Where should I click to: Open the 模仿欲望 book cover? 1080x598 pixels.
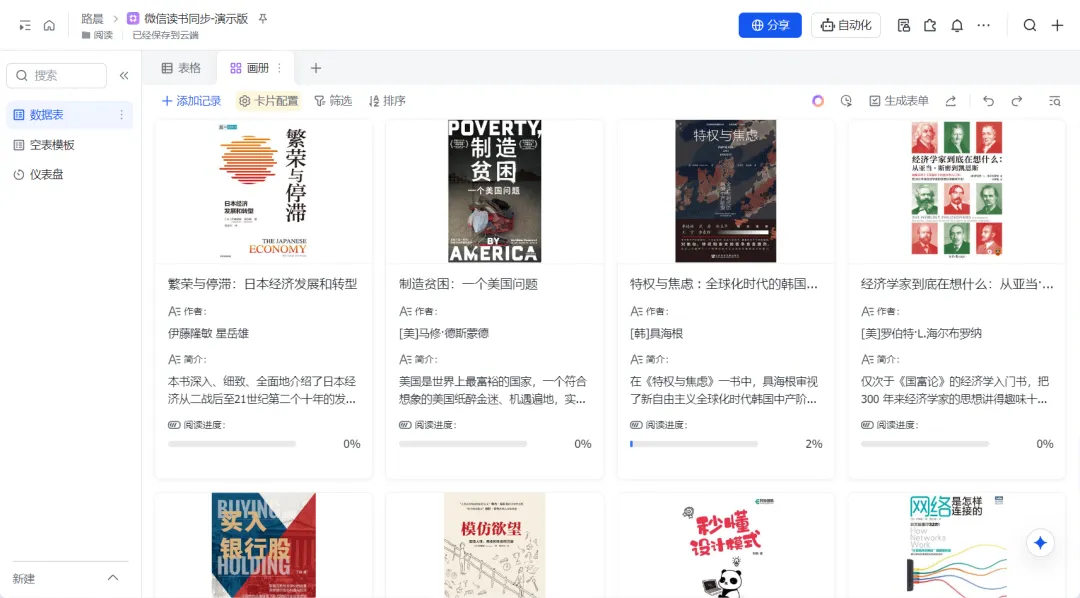495,545
